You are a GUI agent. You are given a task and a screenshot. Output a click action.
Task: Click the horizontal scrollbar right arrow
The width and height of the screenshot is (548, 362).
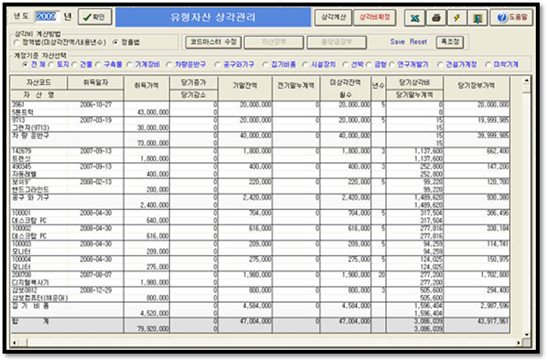(518, 343)
